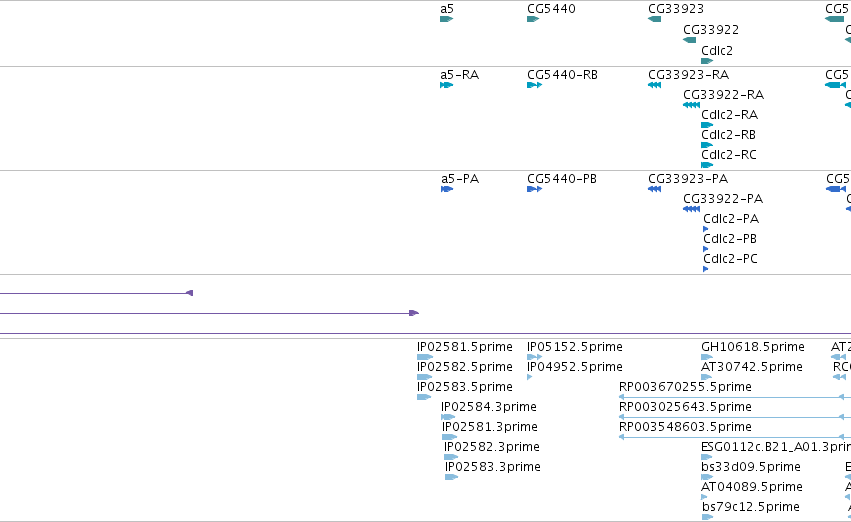Click the IP05152.5prime EST label
Screen dimensions: 851x522
click(575, 347)
